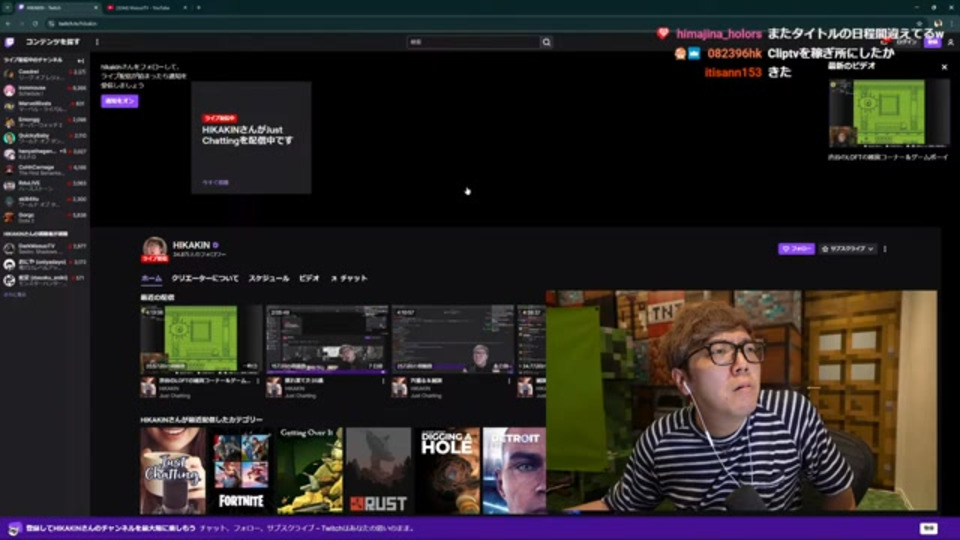Open Emongg channel in sidebar
The image size is (960, 540).
pyautogui.click(x=45, y=122)
